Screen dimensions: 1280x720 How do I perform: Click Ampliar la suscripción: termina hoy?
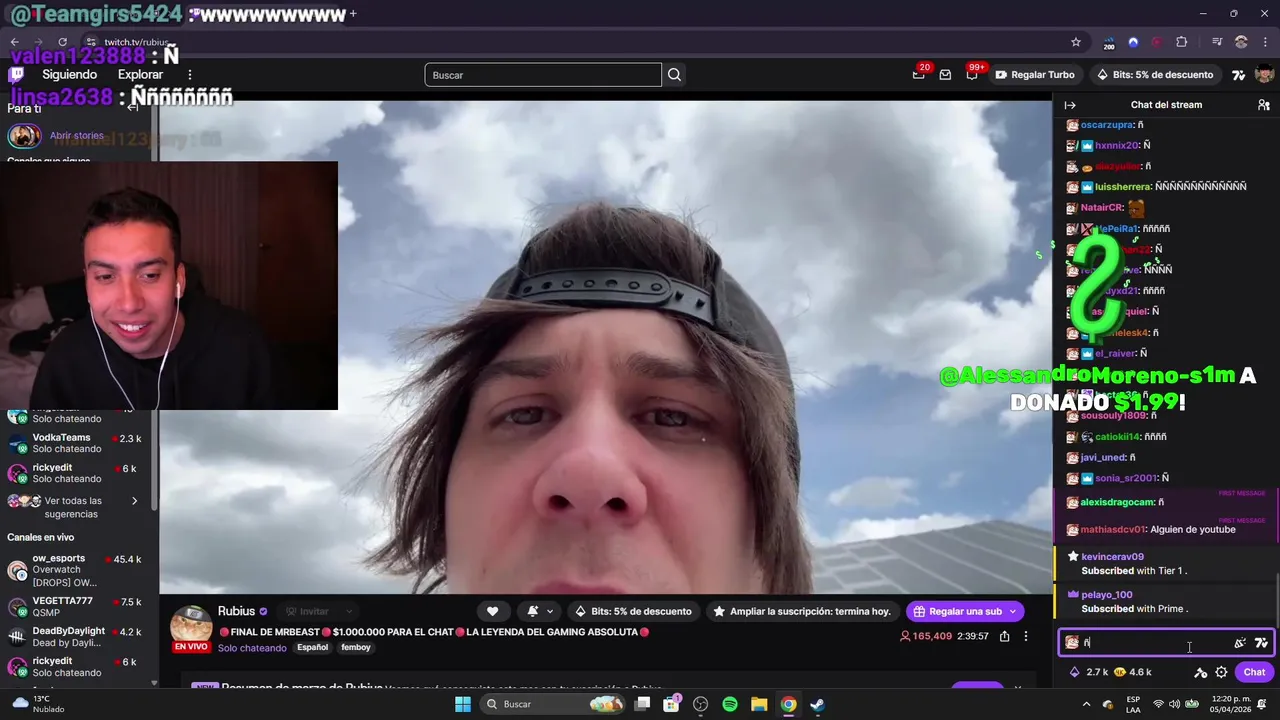click(802, 611)
